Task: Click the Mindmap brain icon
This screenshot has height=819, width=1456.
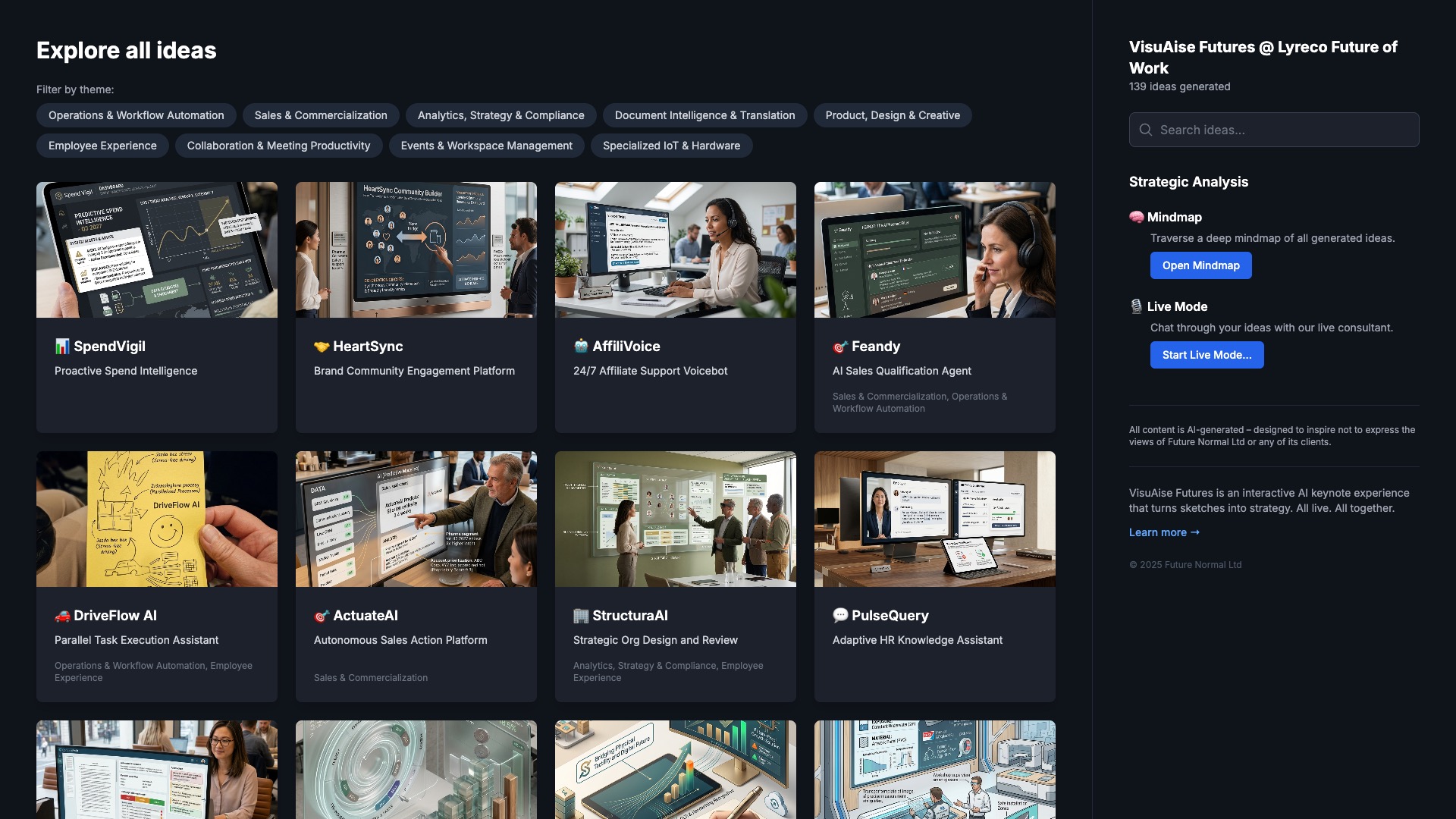Action: (1136, 217)
